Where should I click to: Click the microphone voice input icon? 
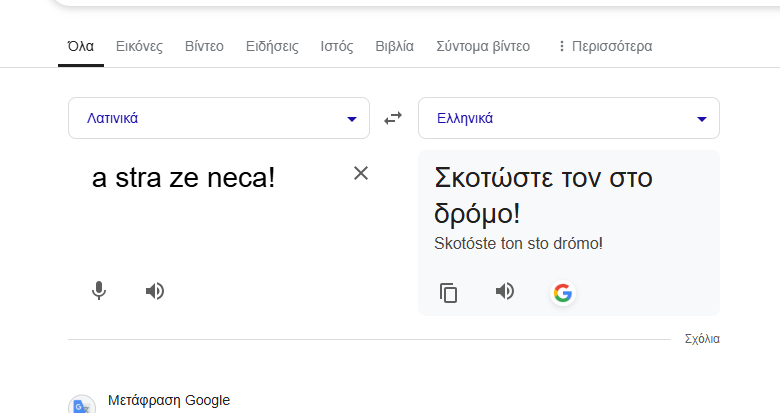point(99,291)
